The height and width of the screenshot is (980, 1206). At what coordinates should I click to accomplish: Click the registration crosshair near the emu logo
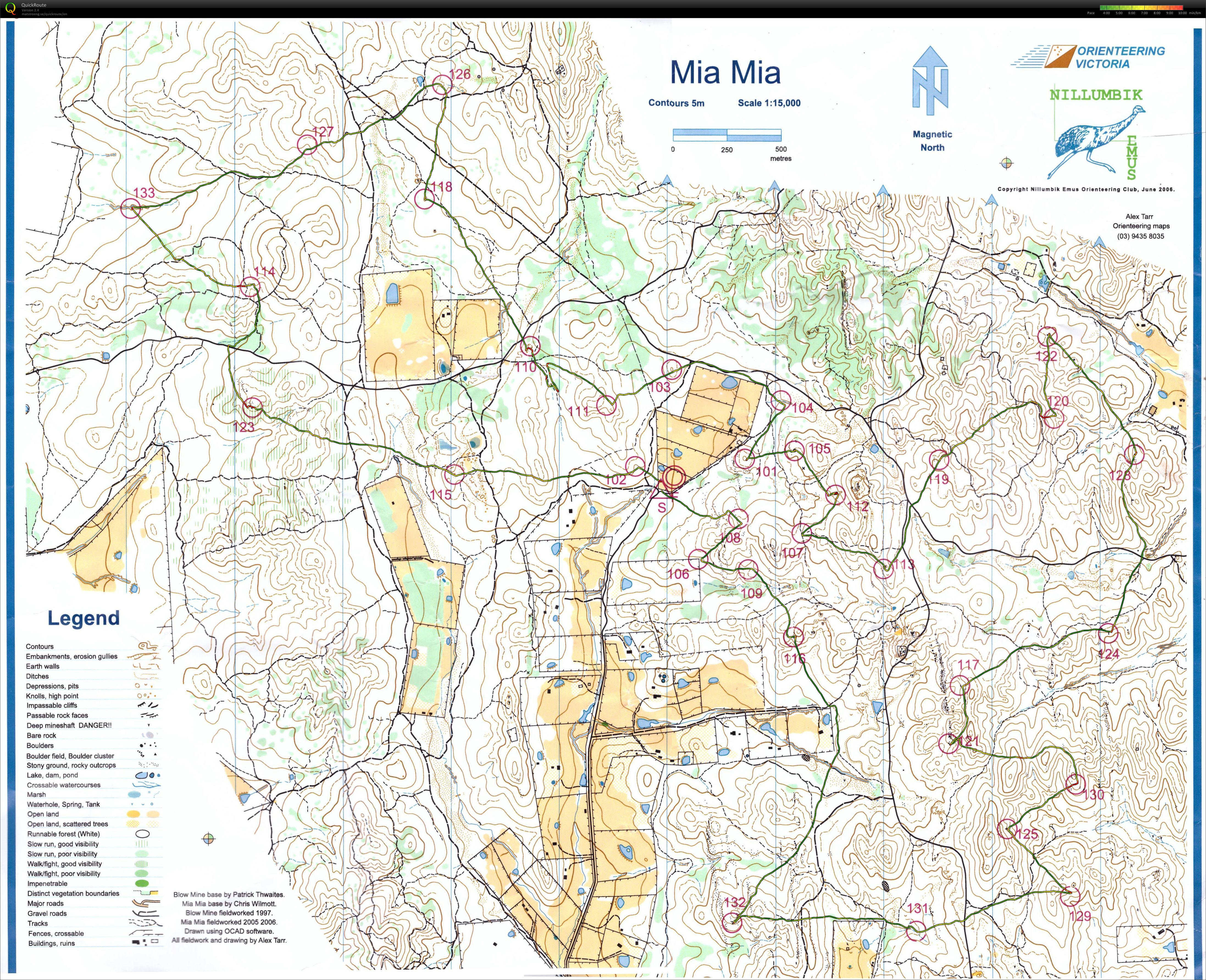coord(1006,164)
